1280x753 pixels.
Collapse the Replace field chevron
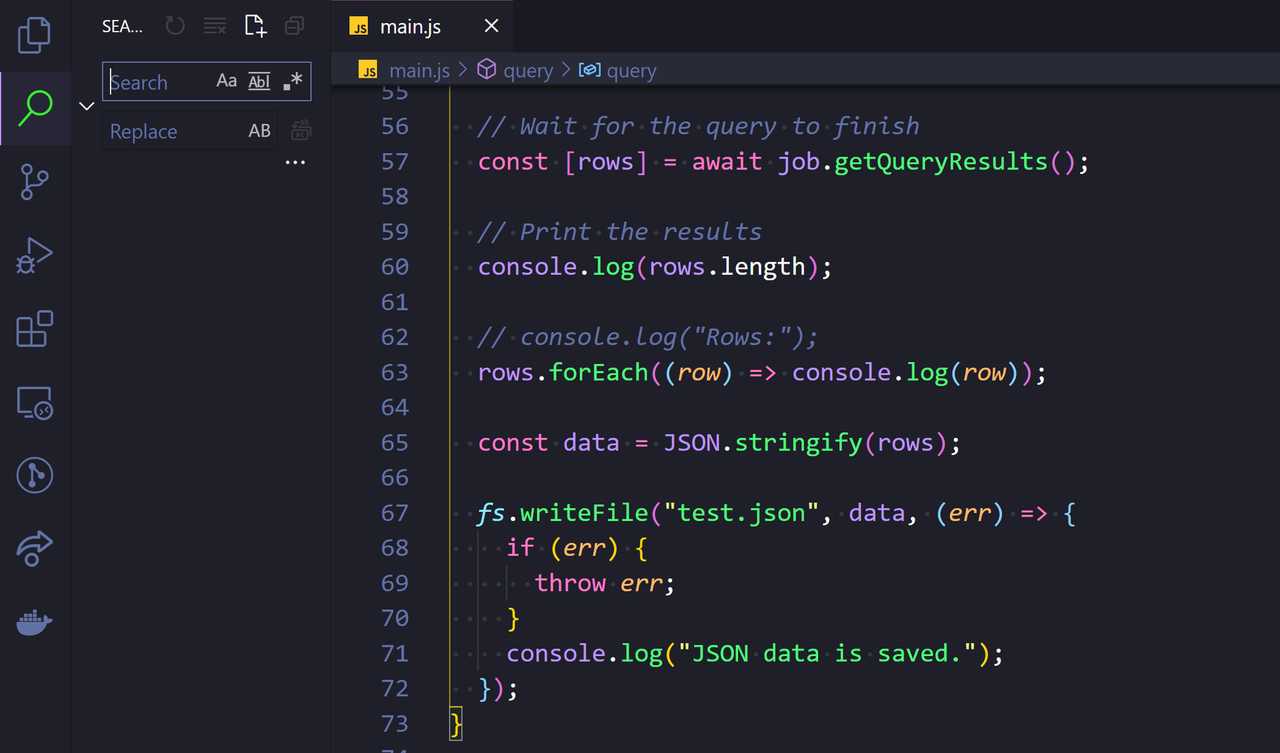coord(87,106)
